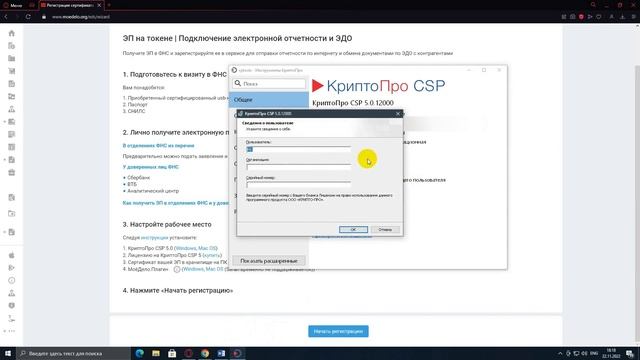Screen dimensions: 640x360
Task: Click the red adblock shield icon in toolbar
Action: pos(581,17)
